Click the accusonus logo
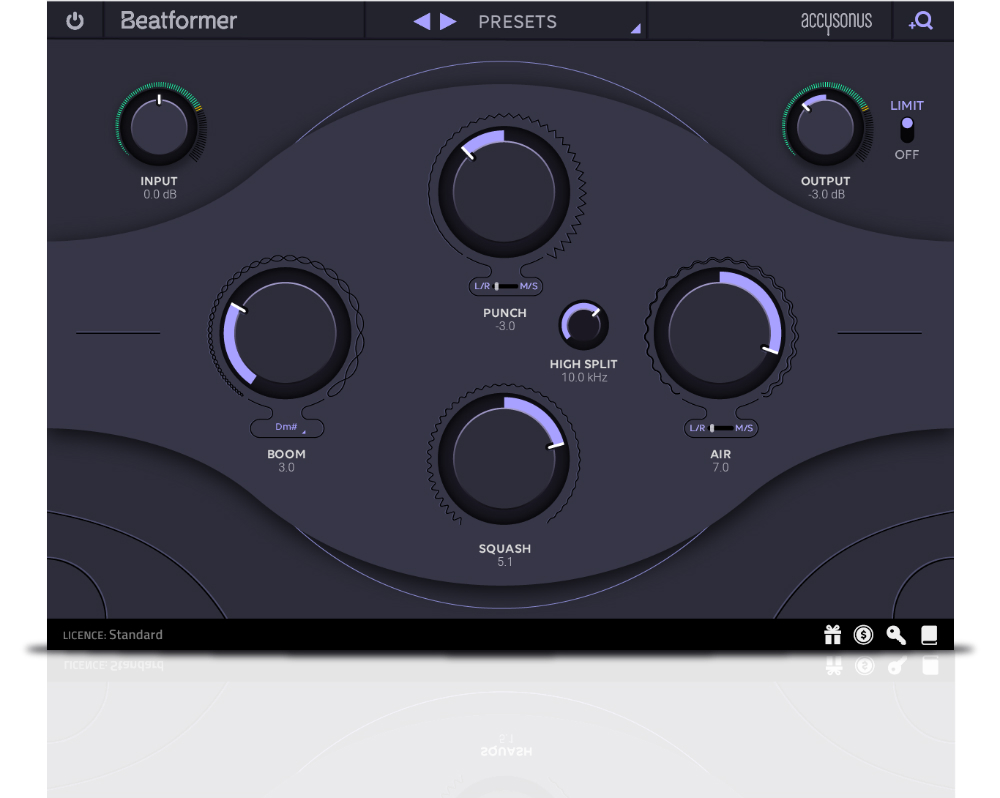This screenshot has width=1000, height=798. (836, 22)
